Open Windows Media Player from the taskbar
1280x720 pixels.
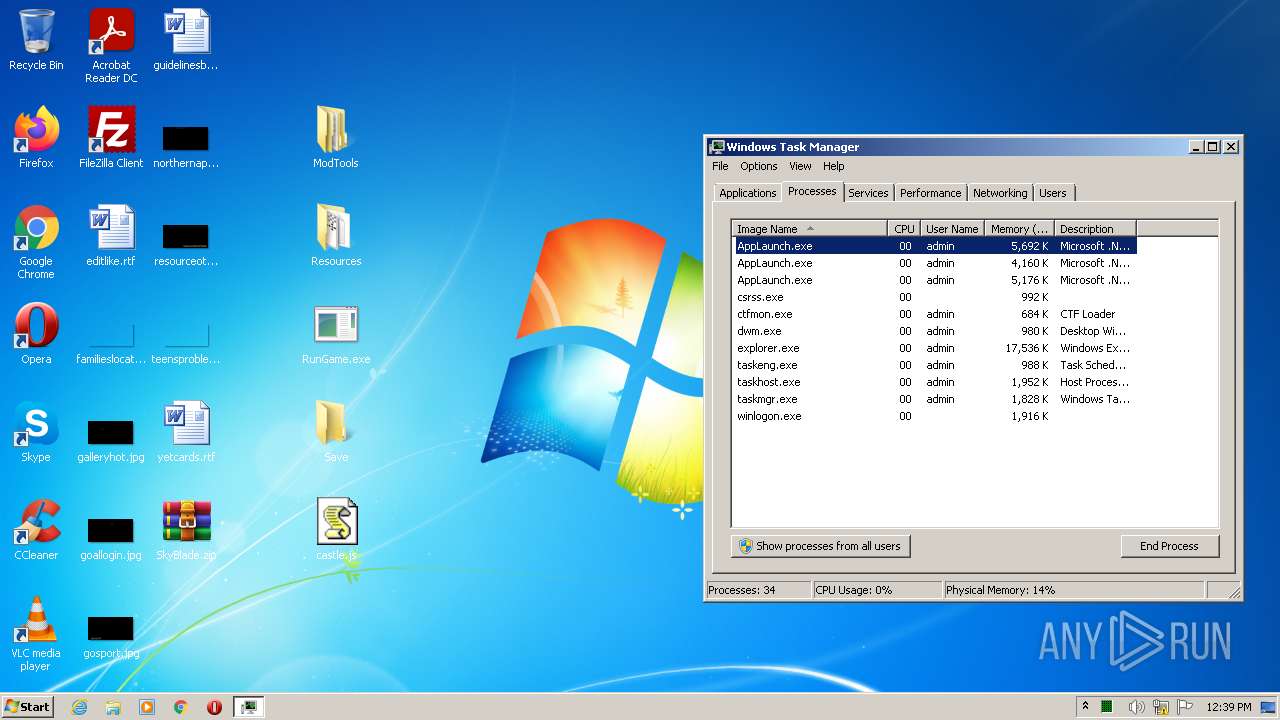tap(147, 707)
